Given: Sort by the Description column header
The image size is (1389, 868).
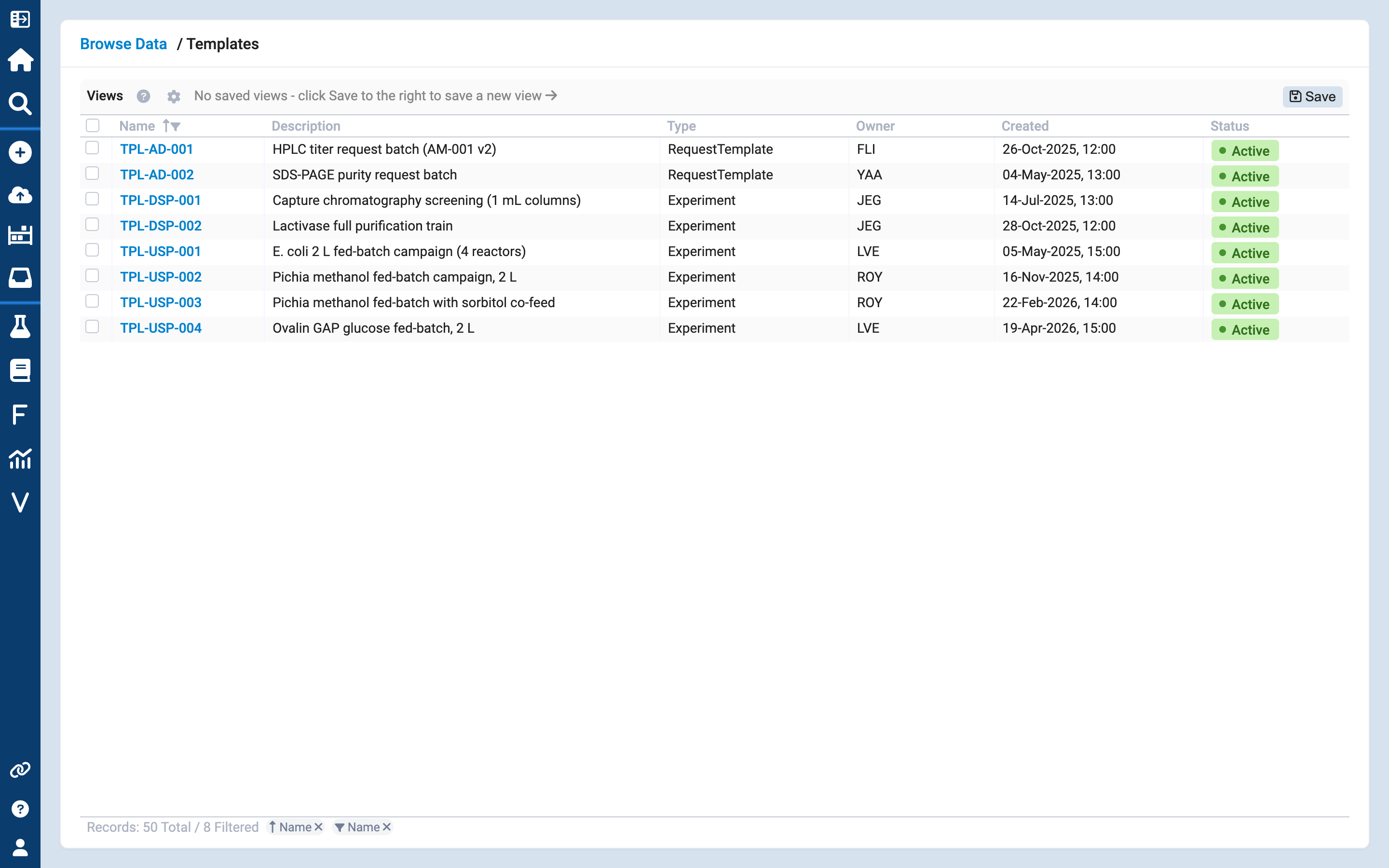Looking at the screenshot, I should [x=306, y=126].
